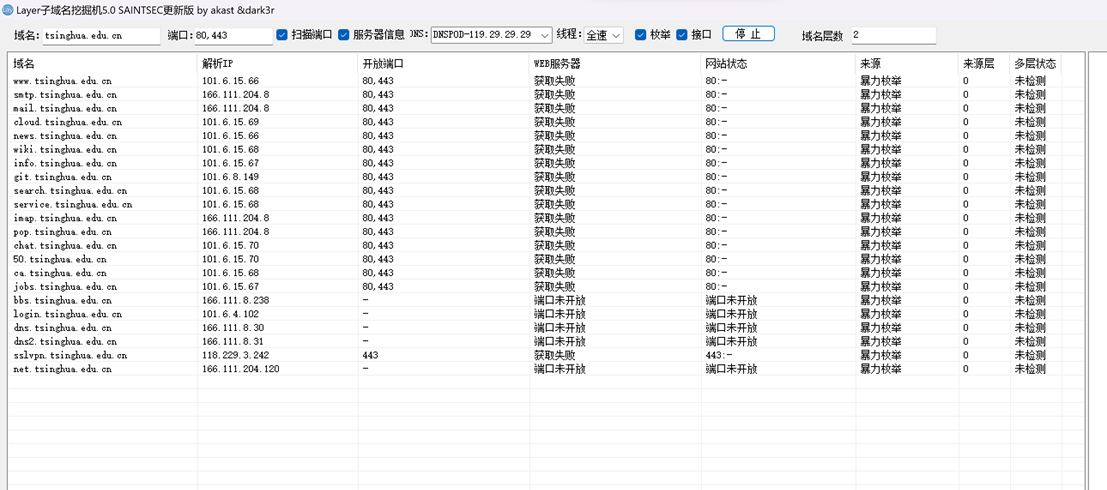Click IP address 166.111.8.31
The image size is (1107, 490).
(233, 341)
